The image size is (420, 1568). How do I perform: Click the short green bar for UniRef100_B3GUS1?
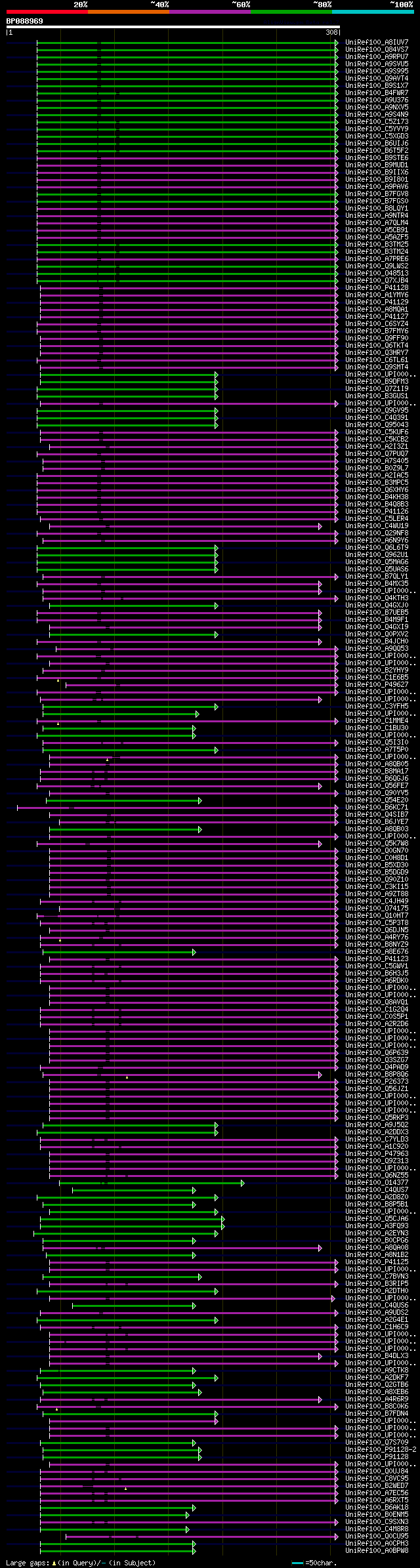tap(127, 396)
